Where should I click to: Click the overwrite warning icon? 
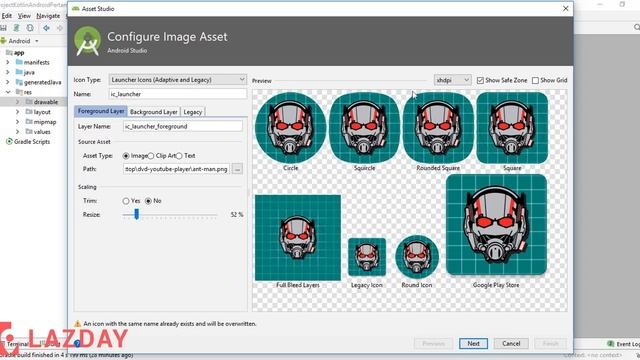tap(77, 324)
